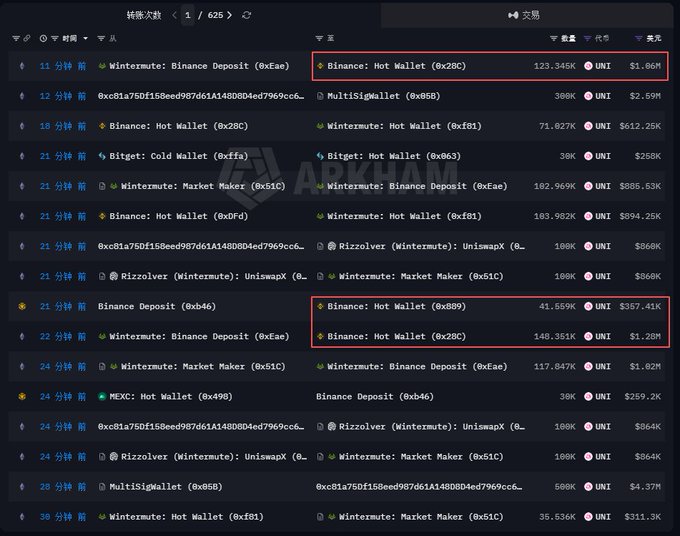This screenshot has width=680, height=536.
Task: Open the filter for the 至 column
Action: (x=319, y=39)
